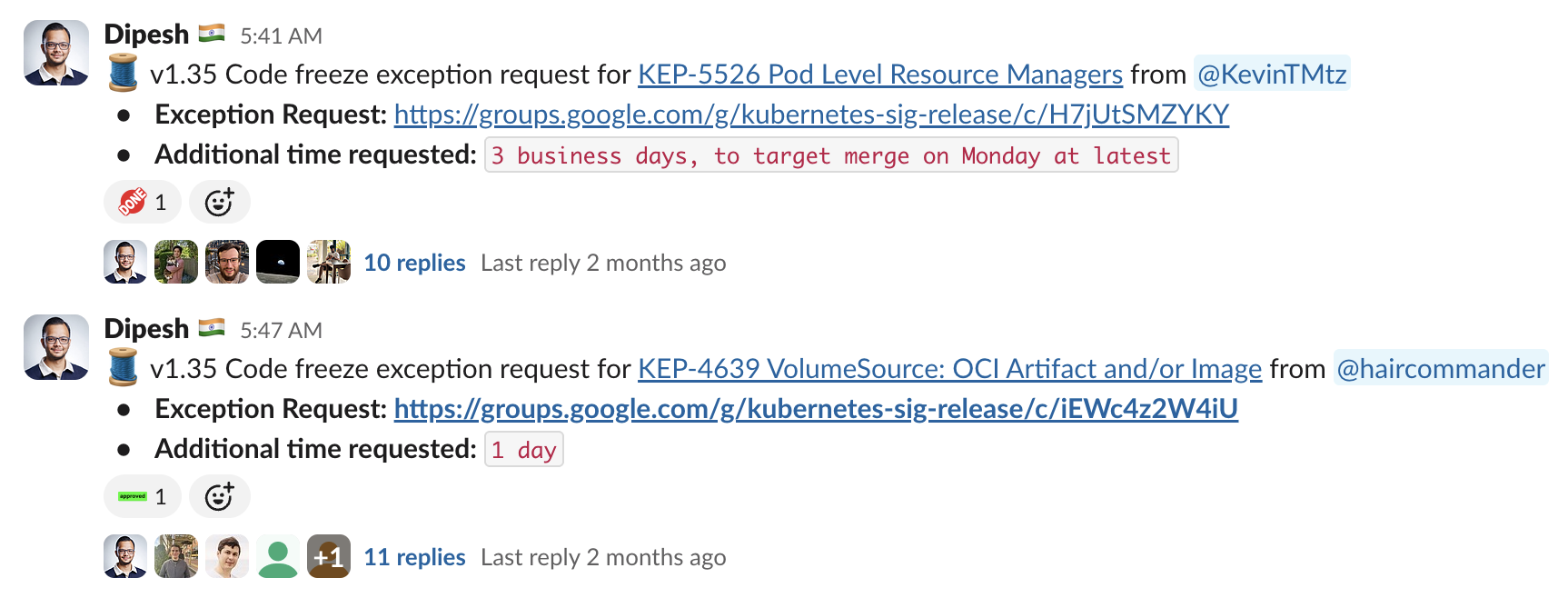Image resolution: width=1568 pixels, height=598 pixels.
Task: Click the @haircommander mention
Action: click(1440, 369)
